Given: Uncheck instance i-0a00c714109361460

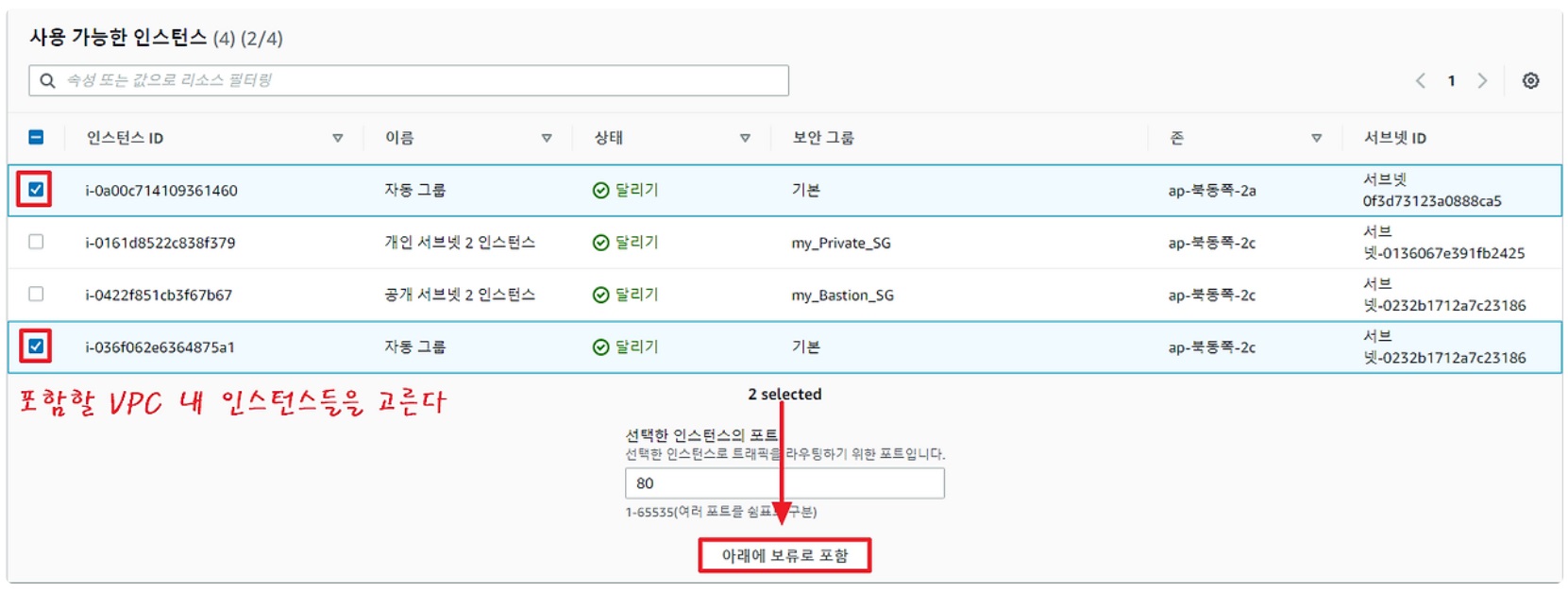Looking at the screenshot, I should coord(36,190).
